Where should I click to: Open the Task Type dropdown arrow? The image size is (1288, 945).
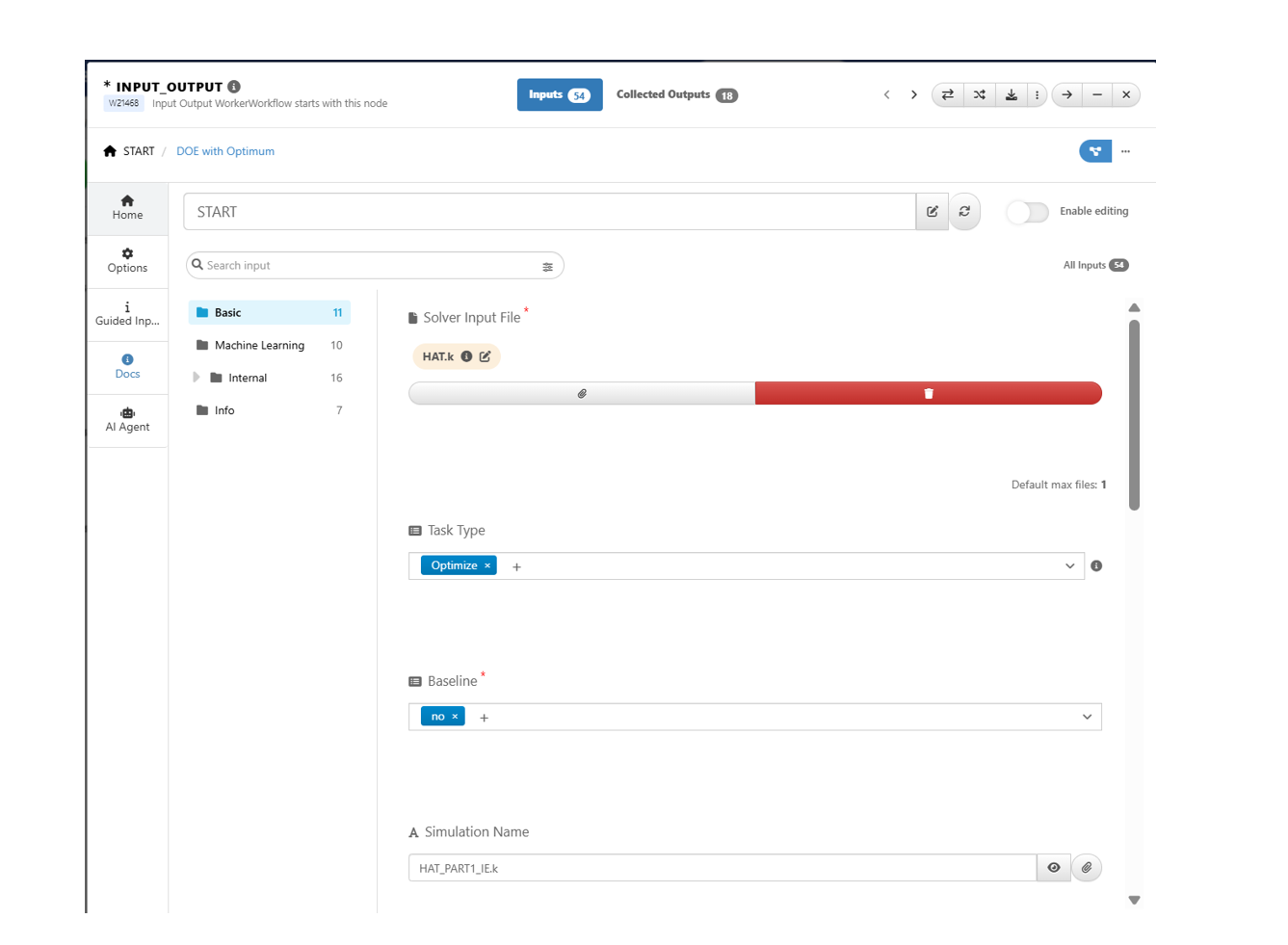coord(1069,566)
